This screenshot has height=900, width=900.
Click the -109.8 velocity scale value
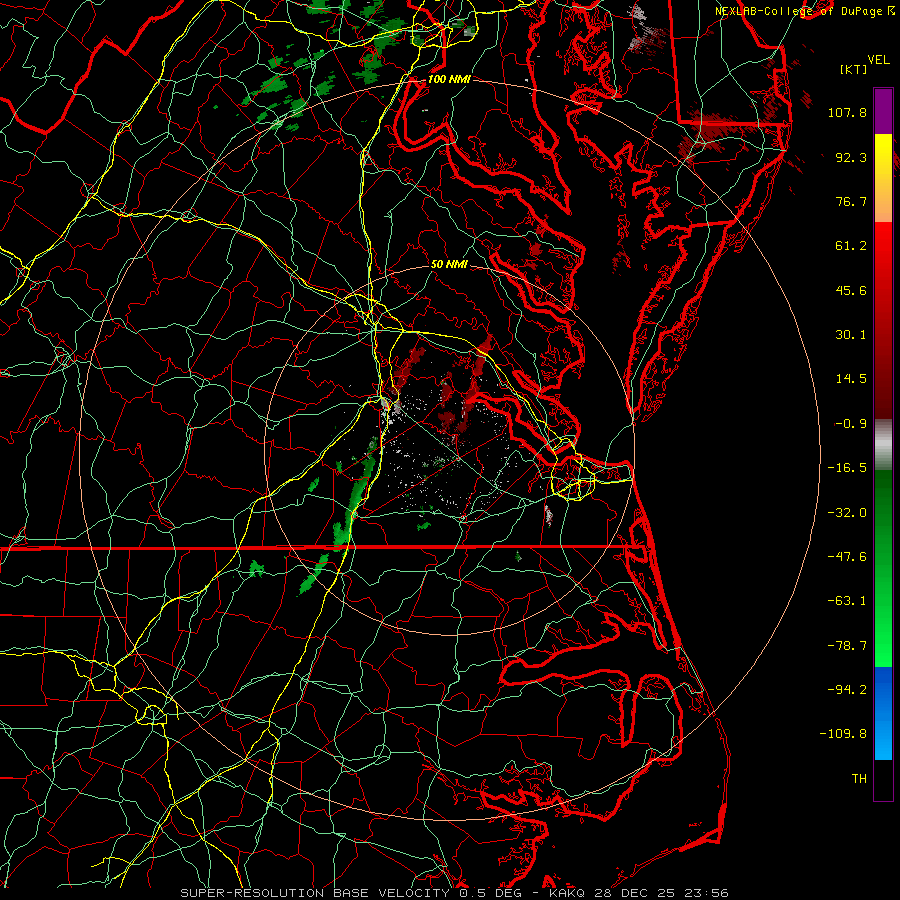click(x=843, y=734)
